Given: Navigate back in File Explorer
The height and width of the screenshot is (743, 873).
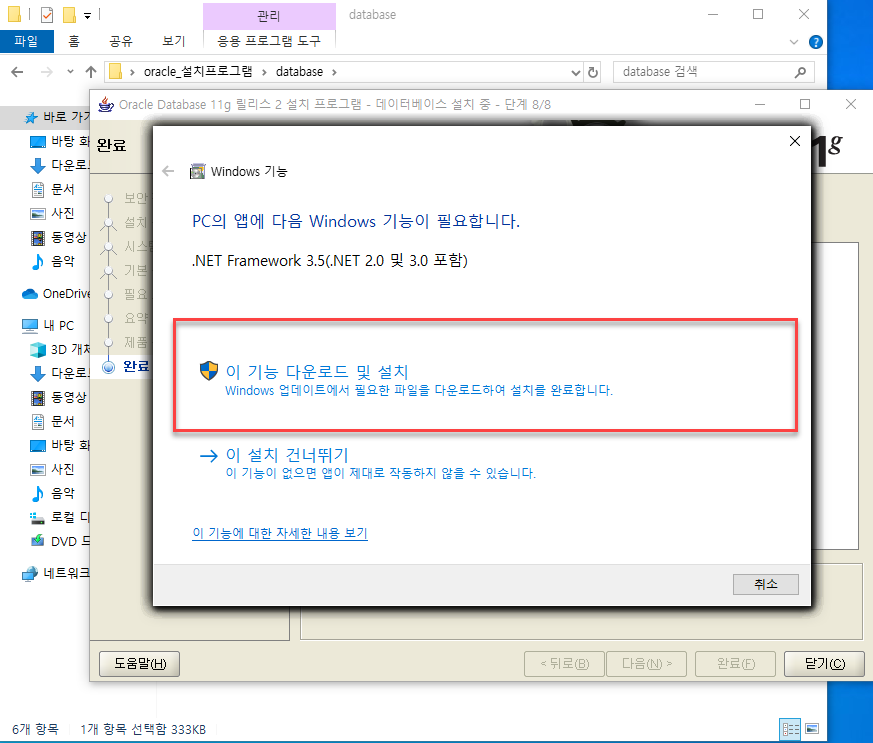Looking at the screenshot, I should pos(17,72).
